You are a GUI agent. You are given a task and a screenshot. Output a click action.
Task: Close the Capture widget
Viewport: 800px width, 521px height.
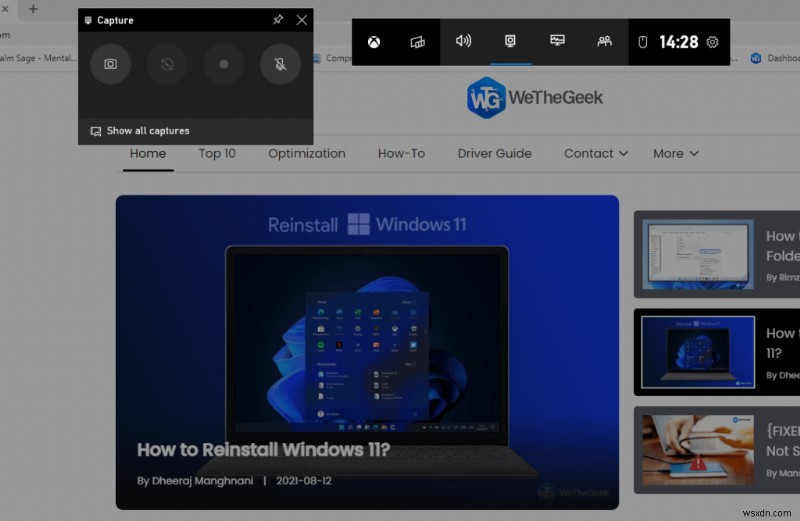302,20
